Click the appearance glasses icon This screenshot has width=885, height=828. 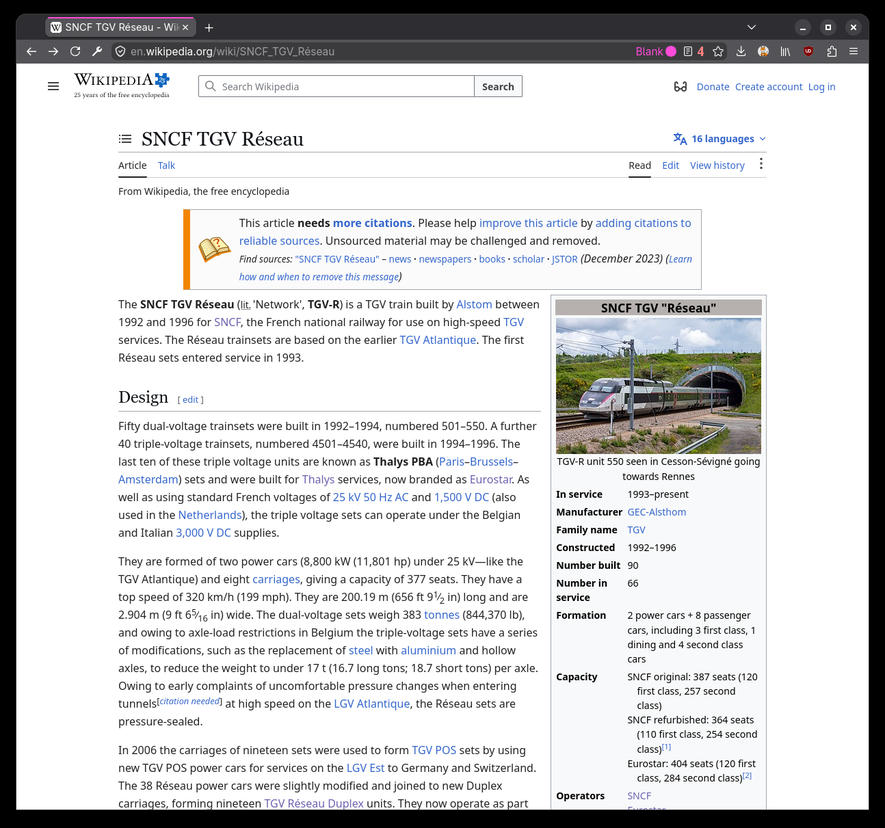(x=680, y=86)
